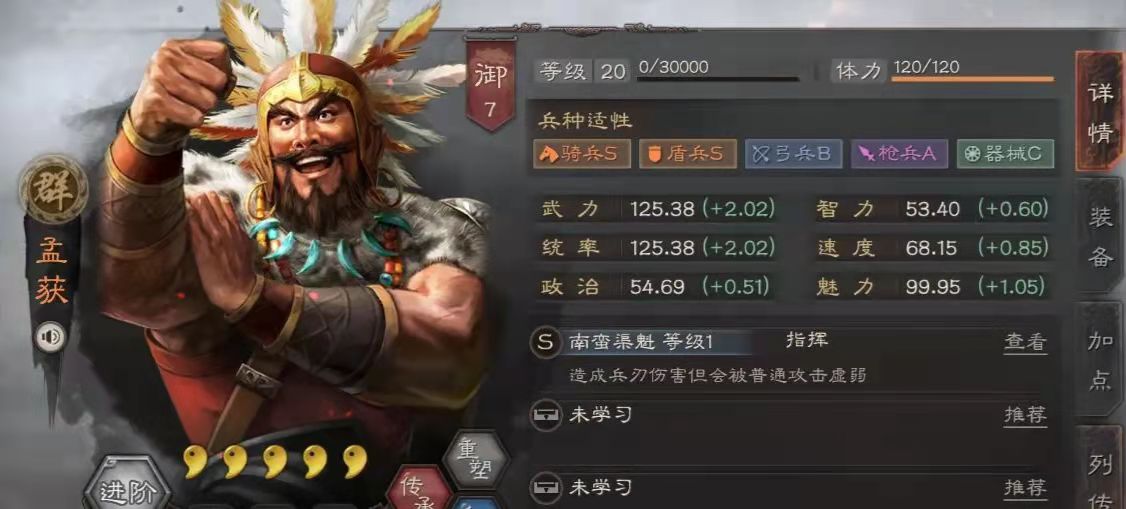Open the 加点 tab
The height and width of the screenshot is (509, 1126).
tap(1099, 360)
